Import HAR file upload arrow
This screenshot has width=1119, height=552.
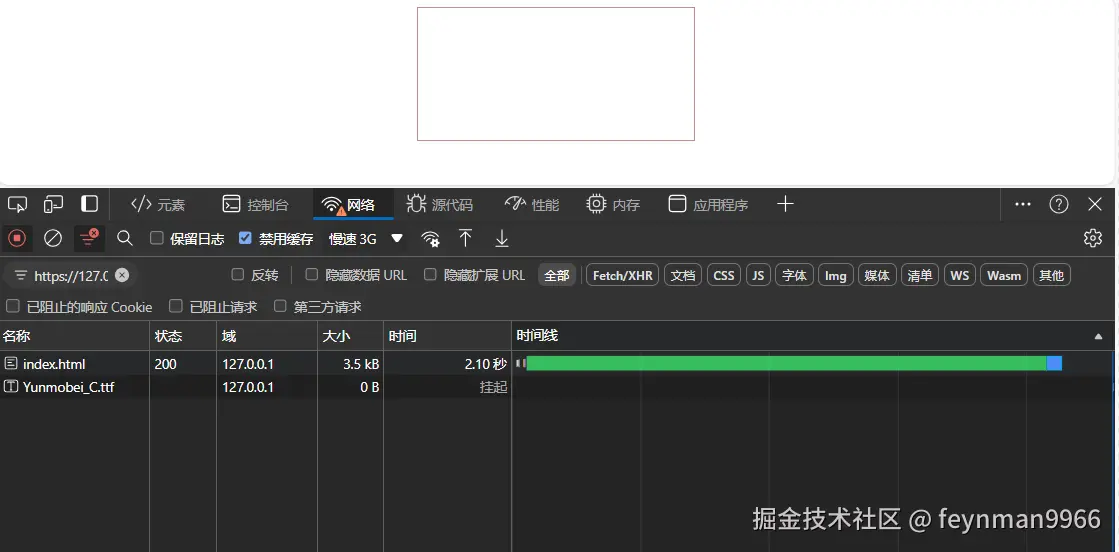[465, 238]
